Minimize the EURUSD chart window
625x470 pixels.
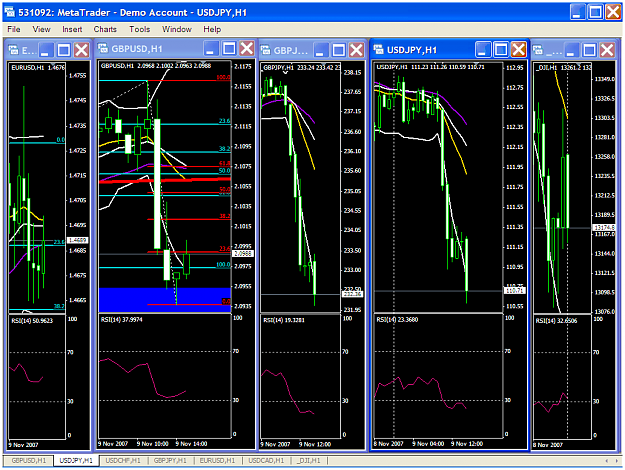point(45,50)
